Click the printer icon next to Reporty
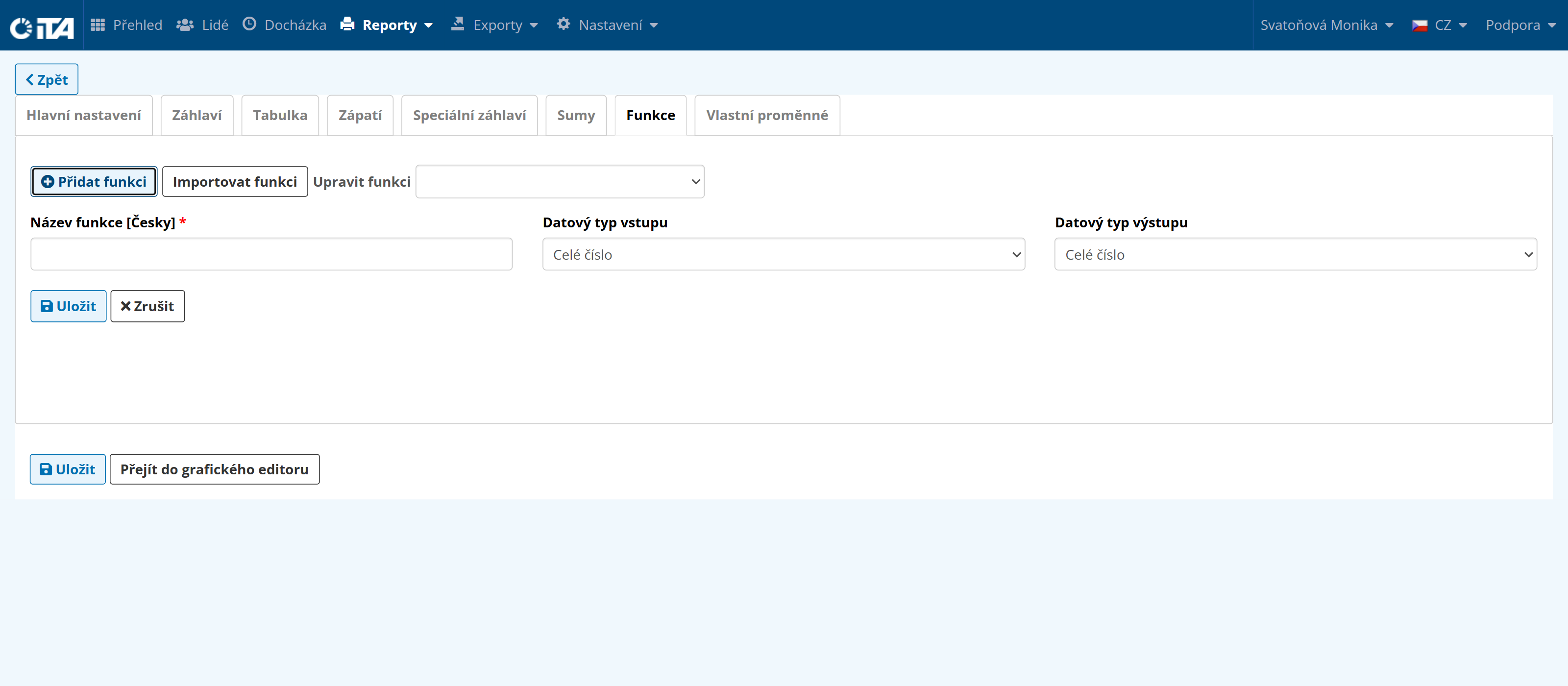 (347, 24)
